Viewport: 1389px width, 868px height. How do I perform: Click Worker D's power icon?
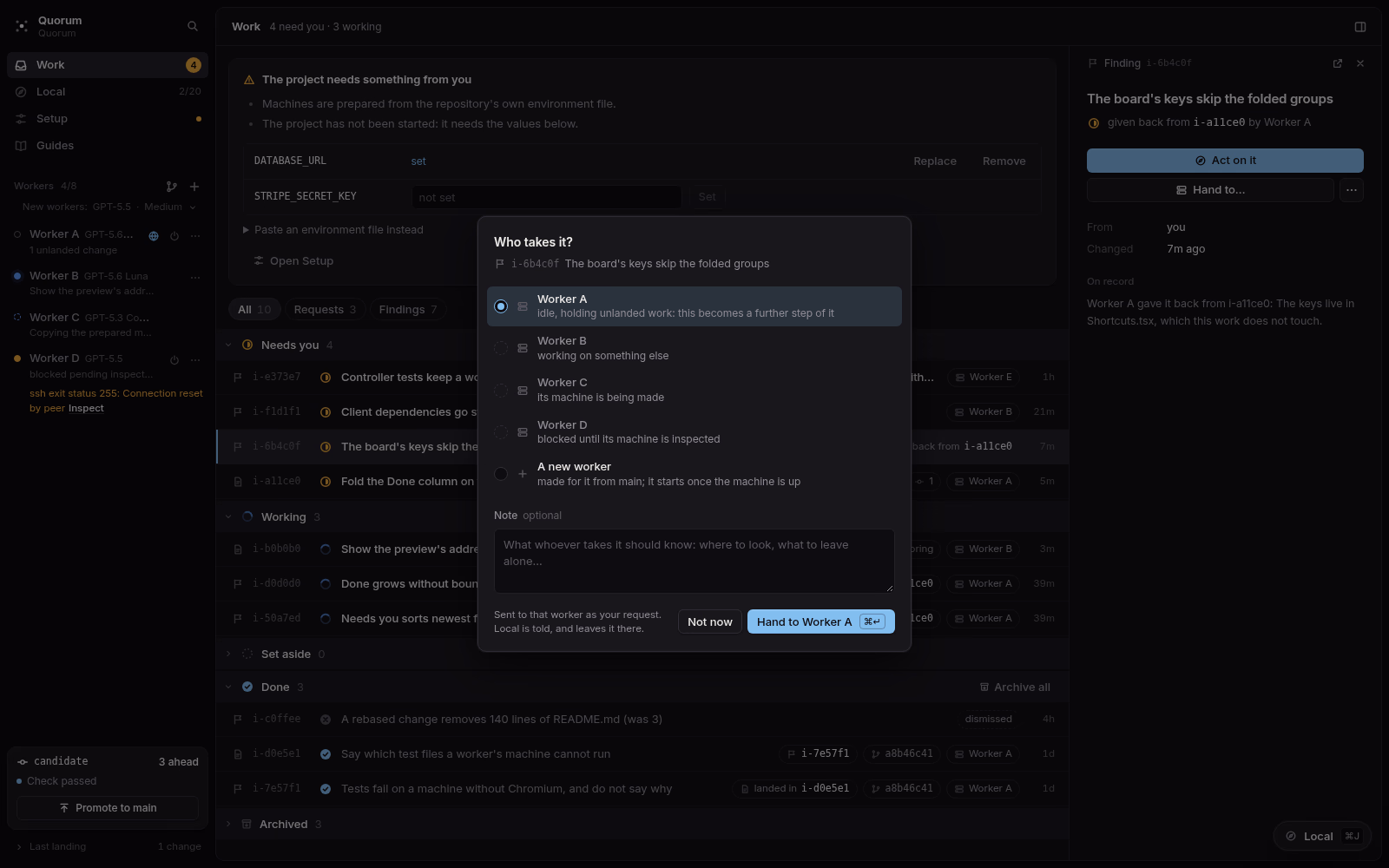(174, 360)
